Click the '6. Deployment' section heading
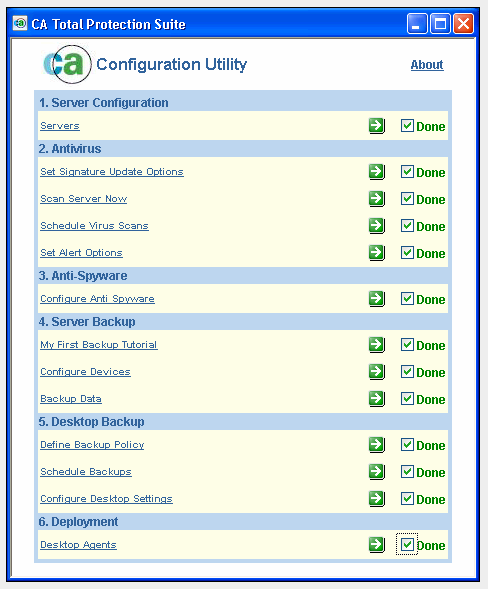This screenshot has width=488, height=589. point(78,522)
